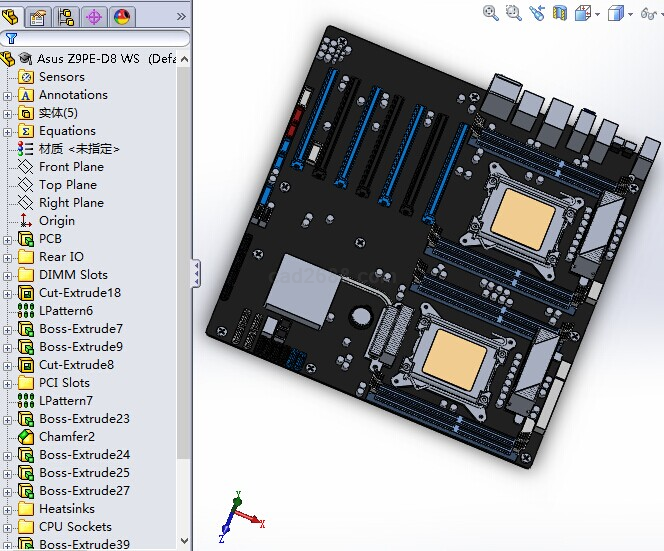Switch to the DimXpertManager tab
This screenshot has height=551, width=664.
[x=94, y=16]
